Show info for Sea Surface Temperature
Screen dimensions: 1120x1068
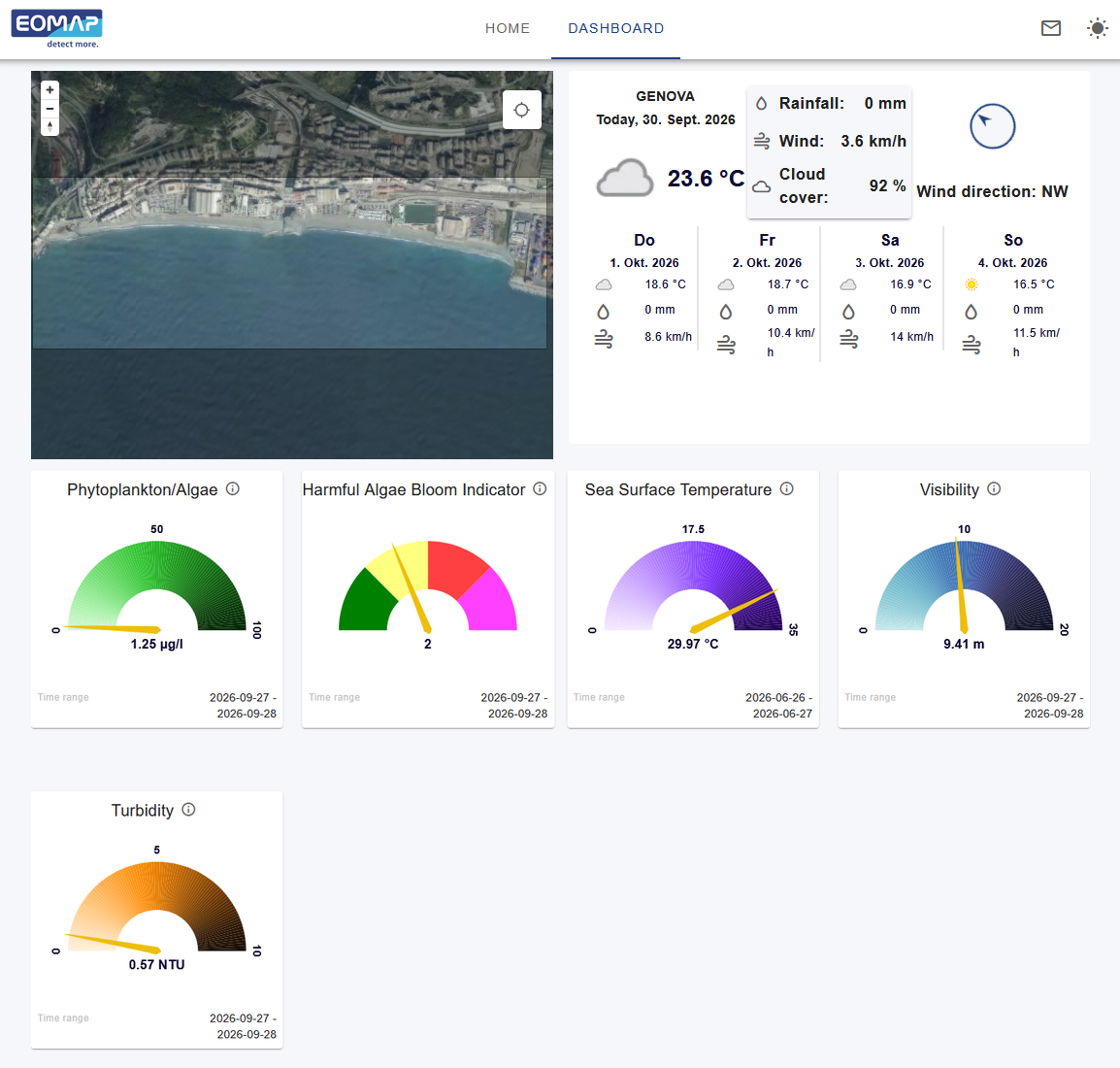(786, 488)
